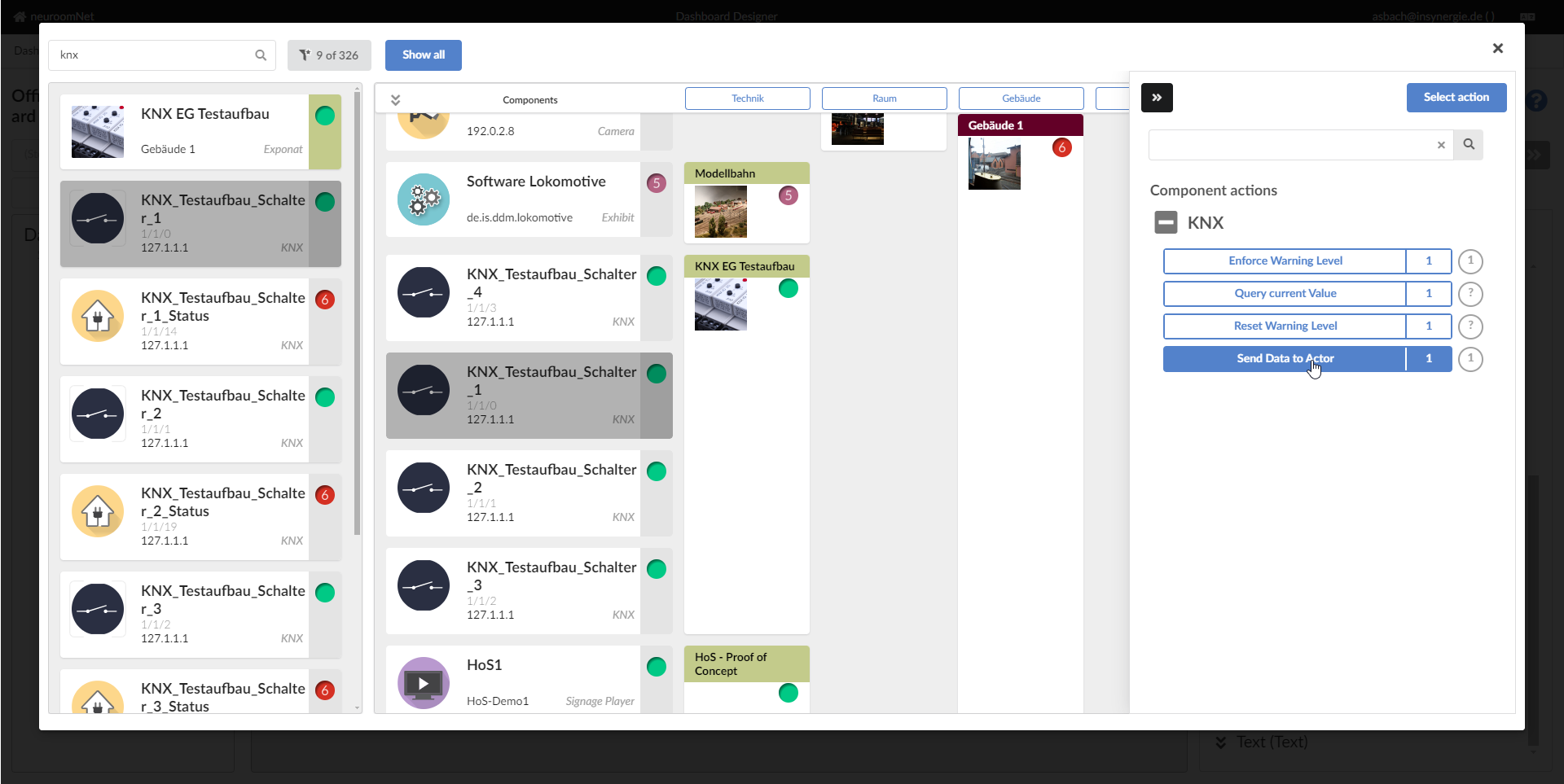The image size is (1564, 784).
Task: Collapse the right action panel
Action: coord(1157,98)
